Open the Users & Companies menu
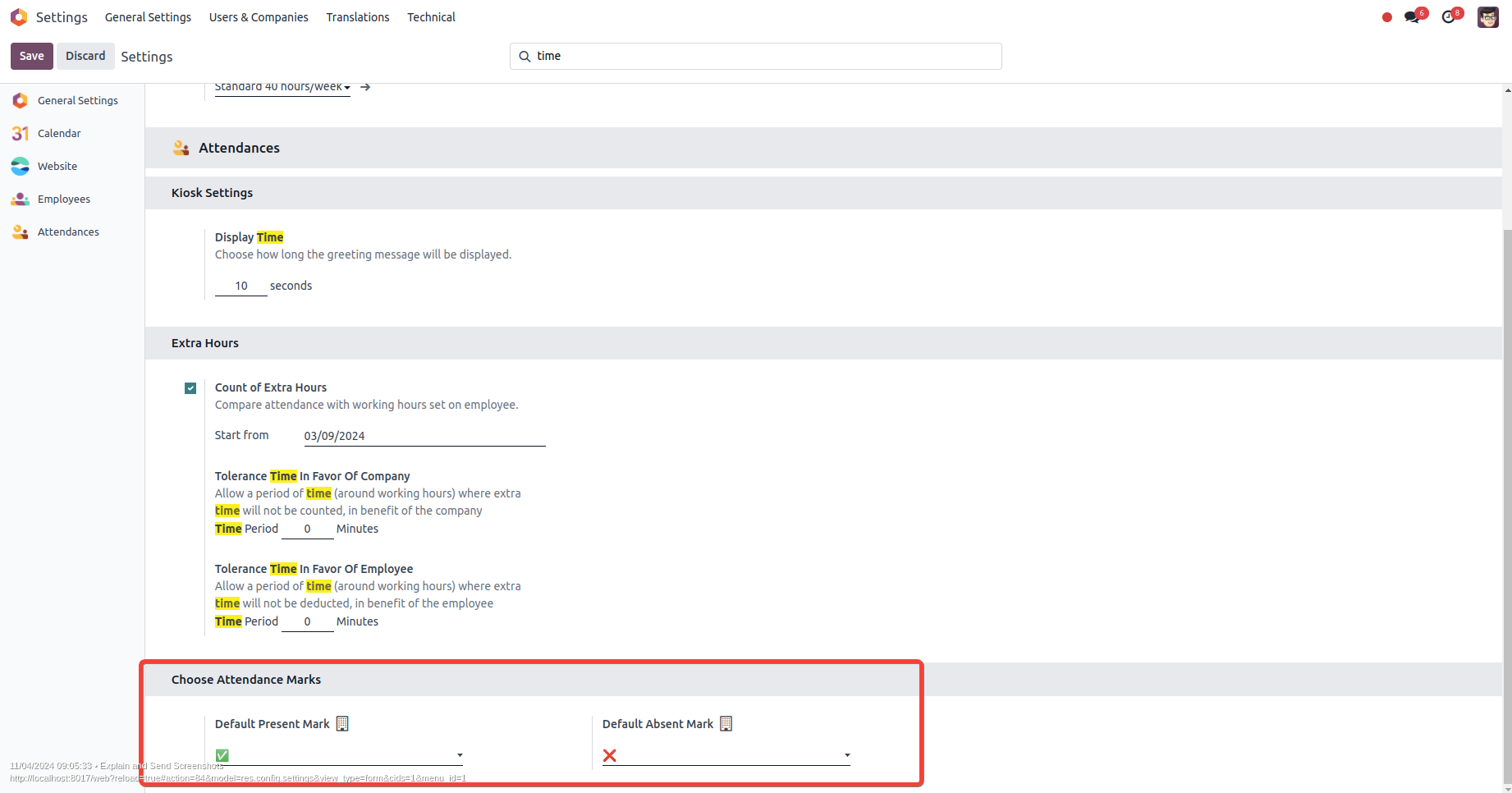This screenshot has height=793, width=1512. [x=259, y=17]
